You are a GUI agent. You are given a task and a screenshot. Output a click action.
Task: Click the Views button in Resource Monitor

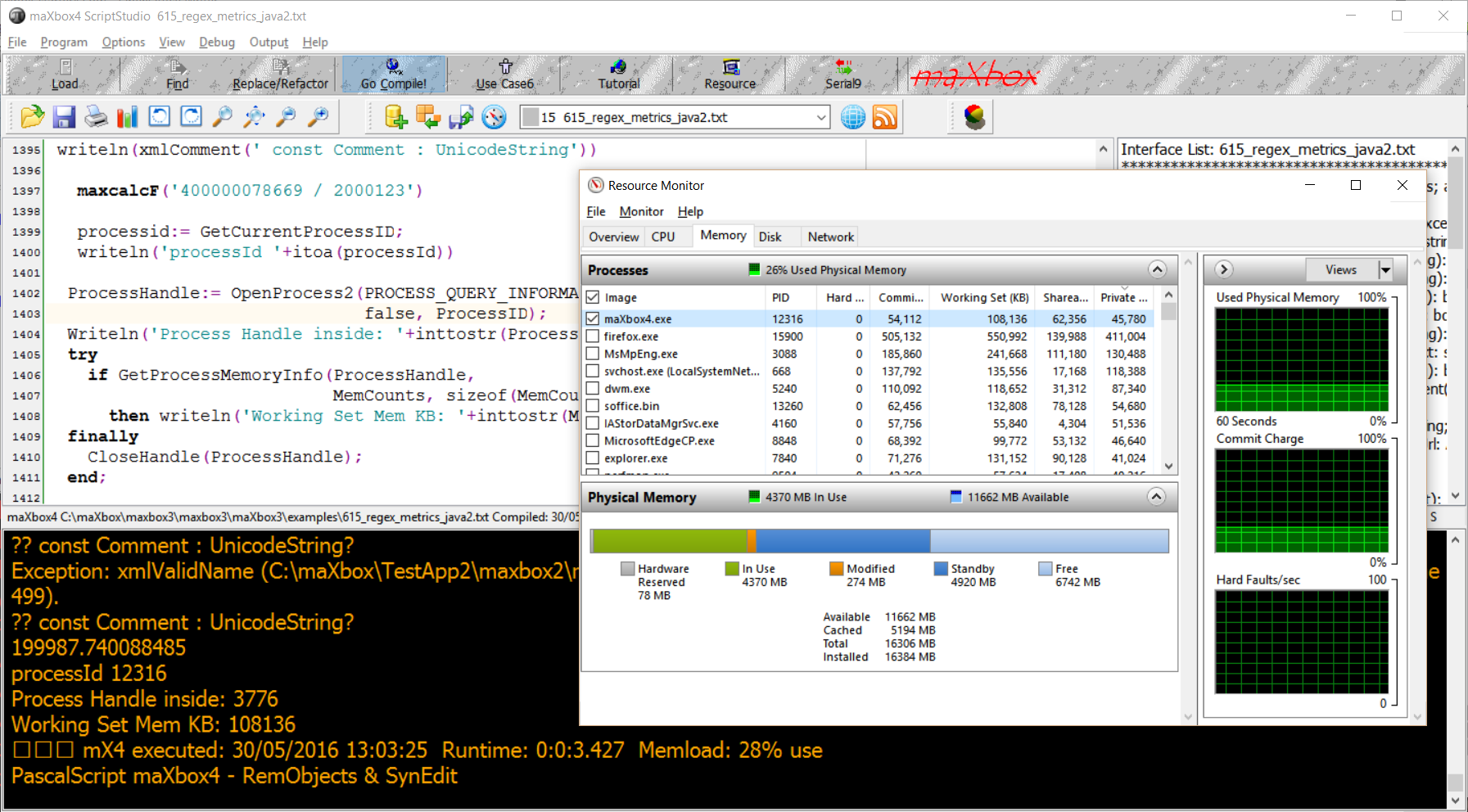(1341, 269)
